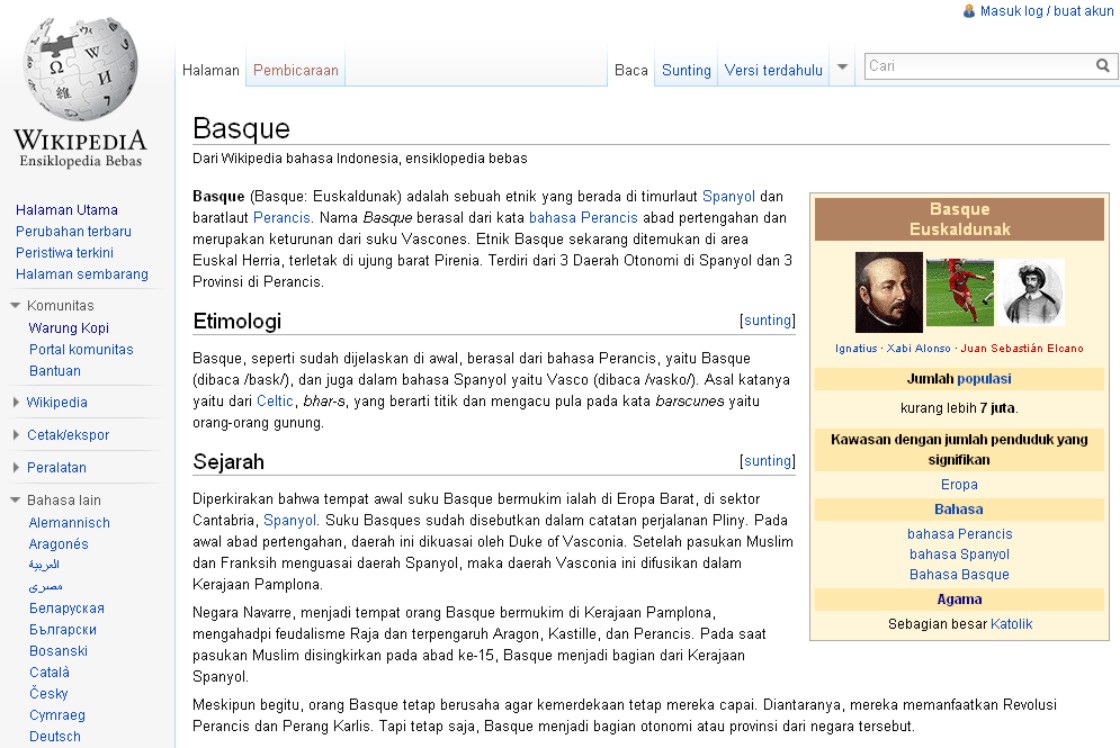Open the populasi link in infobox
This screenshot has width=1120, height=748.
(x=984, y=379)
